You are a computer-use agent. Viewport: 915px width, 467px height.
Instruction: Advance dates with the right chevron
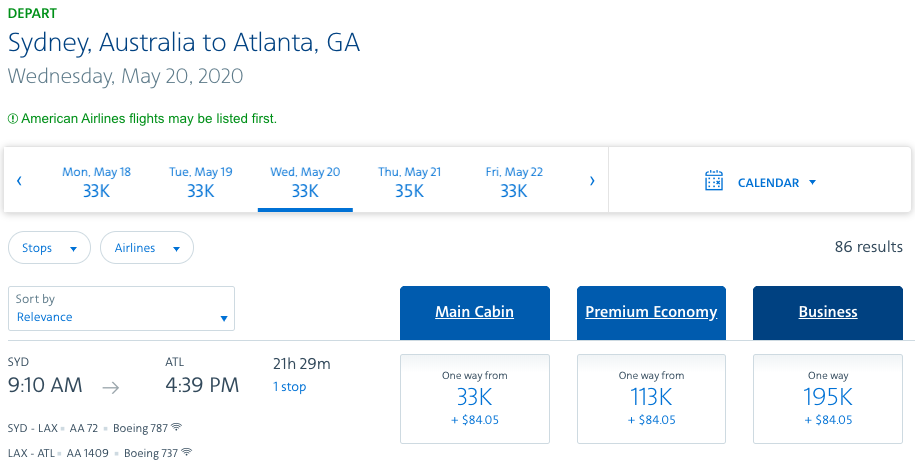(x=592, y=181)
